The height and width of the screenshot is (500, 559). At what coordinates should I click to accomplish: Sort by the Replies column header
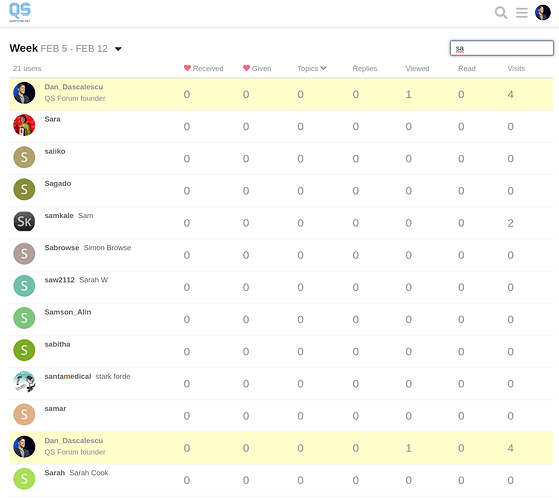pyautogui.click(x=365, y=68)
